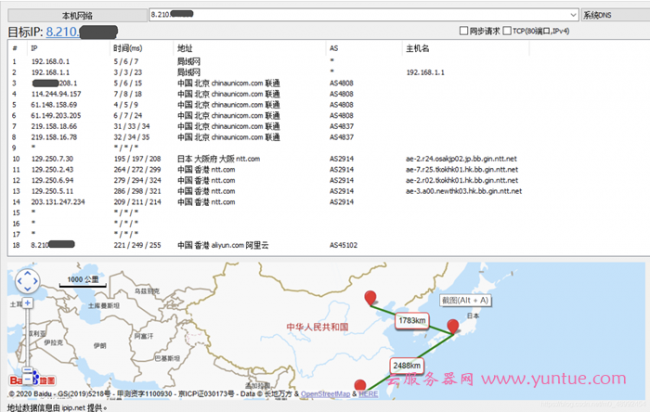650x412 pixels.
Task: Open the 目标IP 8.210 hyperlink
Action: click(63, 32)
